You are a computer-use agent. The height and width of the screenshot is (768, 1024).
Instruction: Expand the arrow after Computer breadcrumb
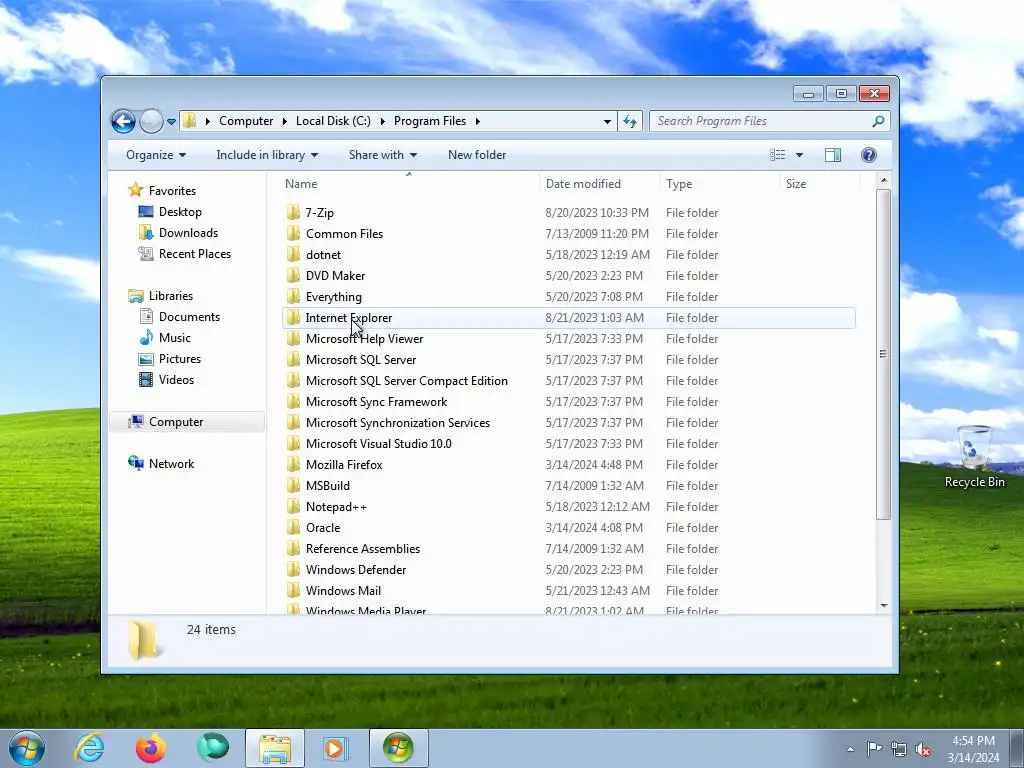[x=285, y=121]
